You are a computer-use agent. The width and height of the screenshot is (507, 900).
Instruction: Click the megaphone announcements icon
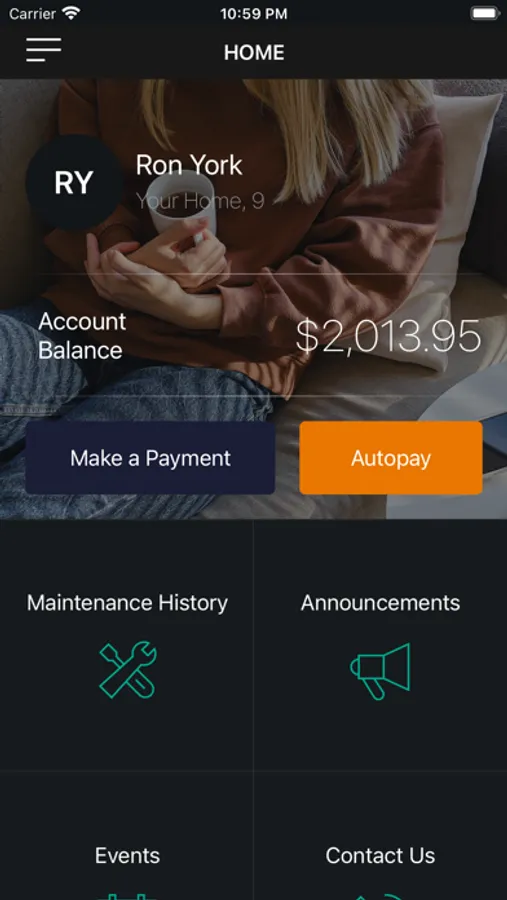pos(380,671)
